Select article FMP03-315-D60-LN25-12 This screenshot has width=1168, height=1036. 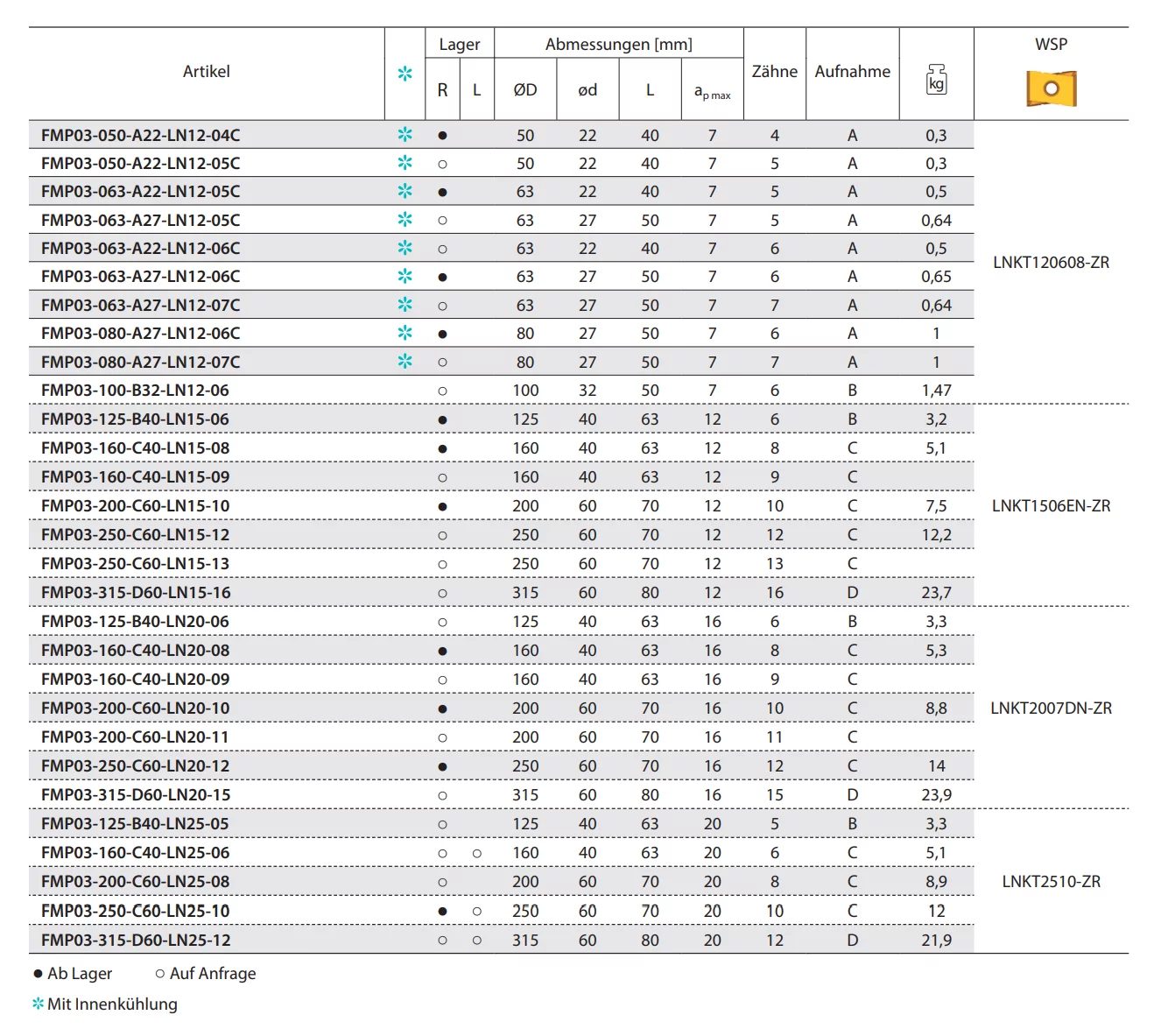pos(136,941)
